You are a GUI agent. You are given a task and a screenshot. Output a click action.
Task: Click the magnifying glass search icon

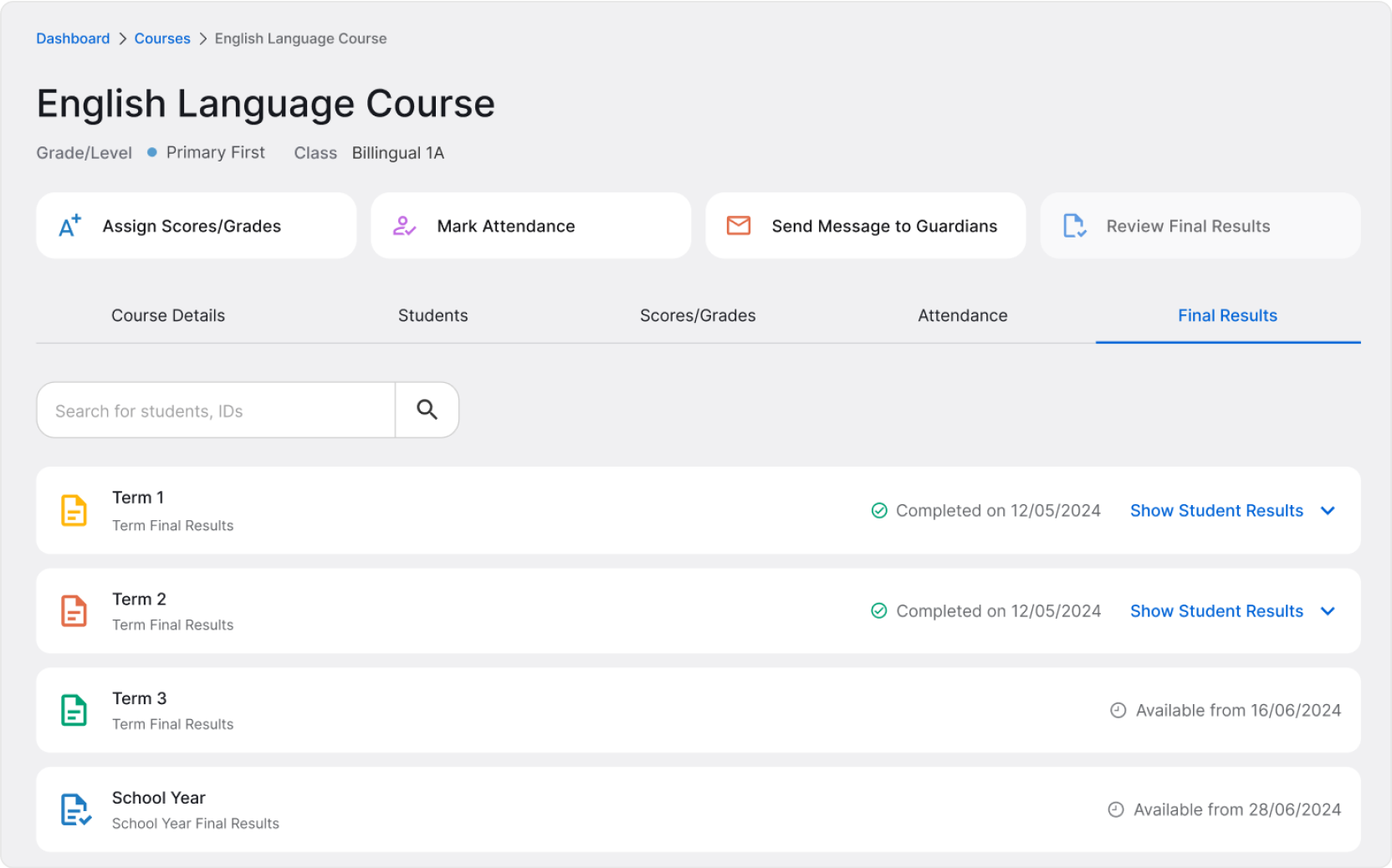coord(427,410)
